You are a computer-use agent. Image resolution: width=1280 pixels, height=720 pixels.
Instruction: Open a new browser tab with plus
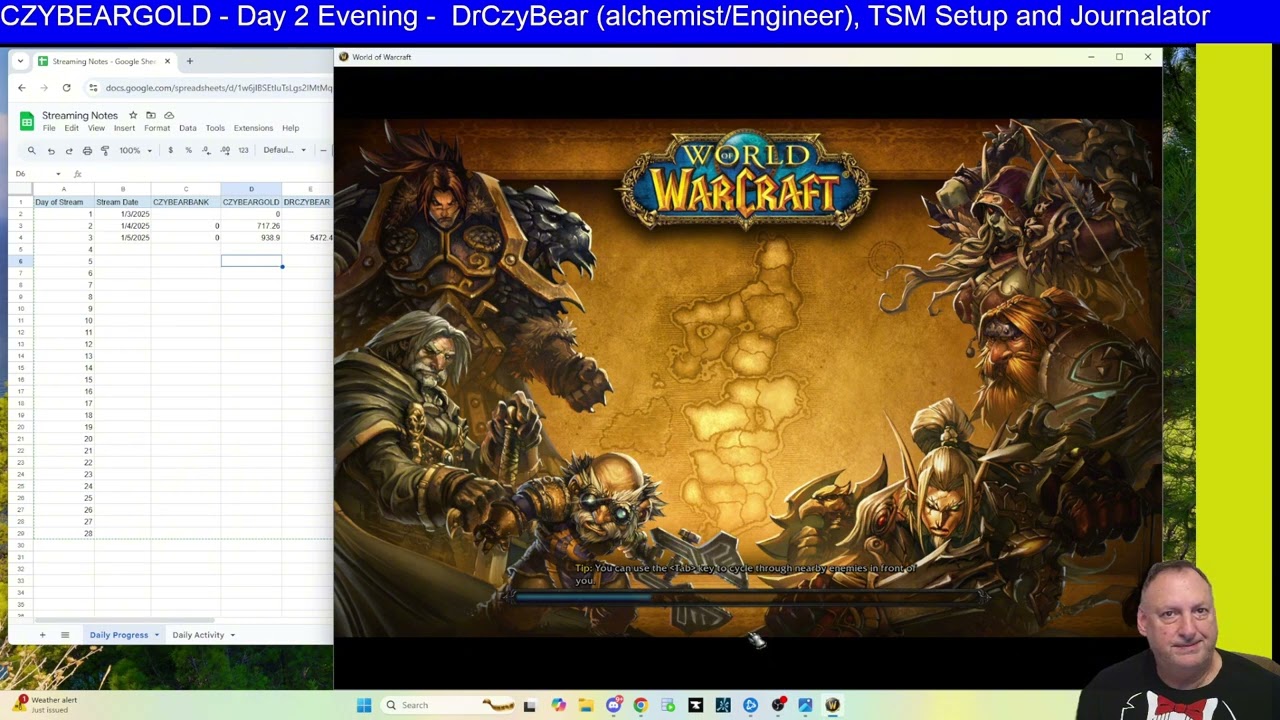click(189, 61)
